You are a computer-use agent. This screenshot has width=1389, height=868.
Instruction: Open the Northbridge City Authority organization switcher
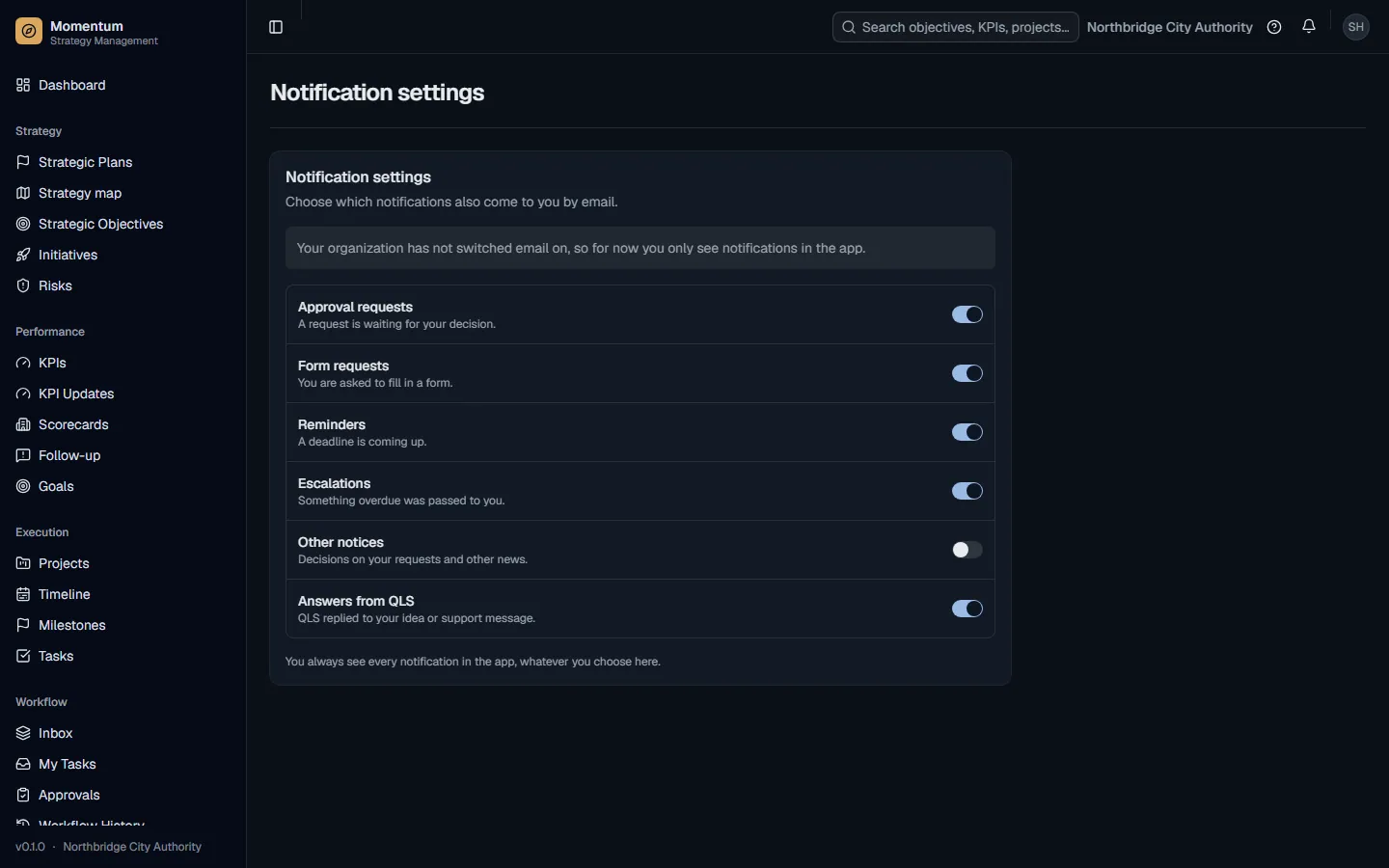tap(1169, 27)
